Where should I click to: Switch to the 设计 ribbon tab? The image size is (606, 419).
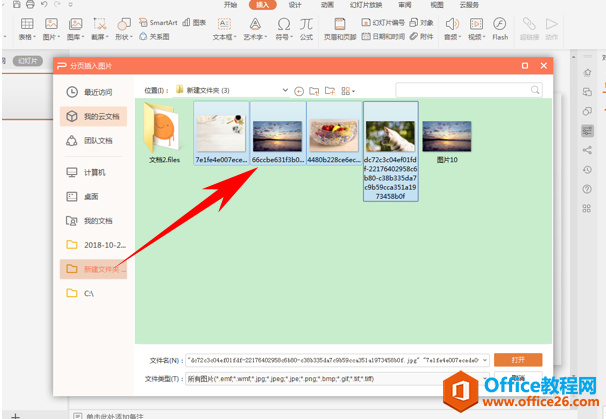click(294, 5)
